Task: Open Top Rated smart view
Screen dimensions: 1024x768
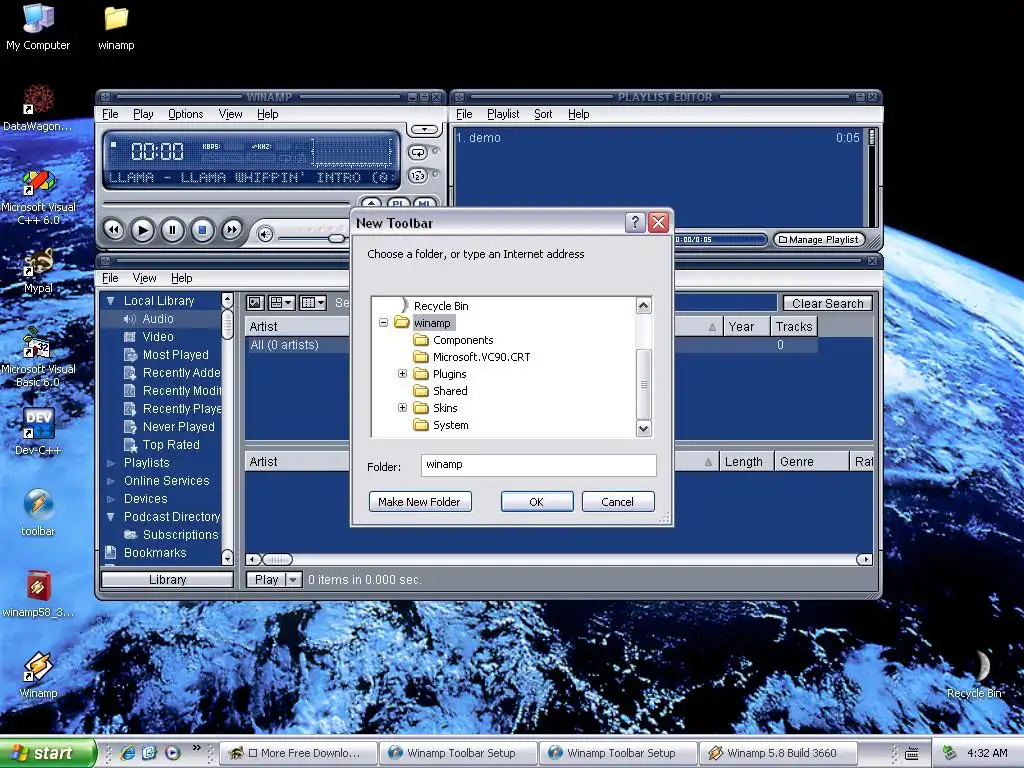Action: (x=170, y=445)
